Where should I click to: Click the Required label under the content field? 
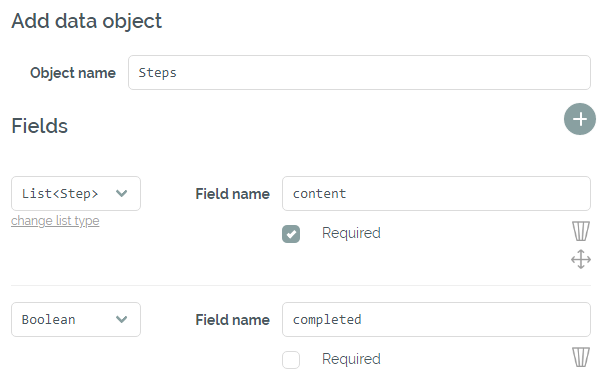(x=351, y=233)
